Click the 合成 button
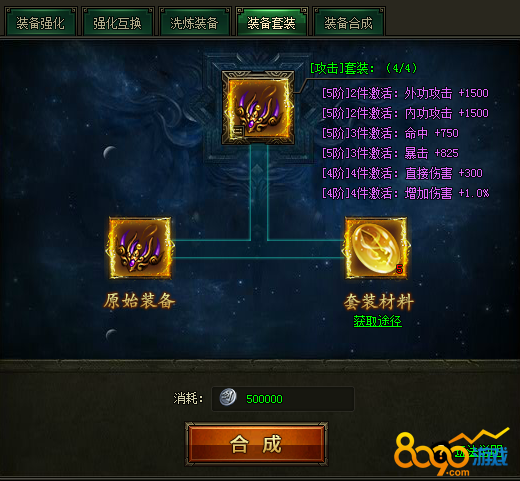 [x=256, y=444]
